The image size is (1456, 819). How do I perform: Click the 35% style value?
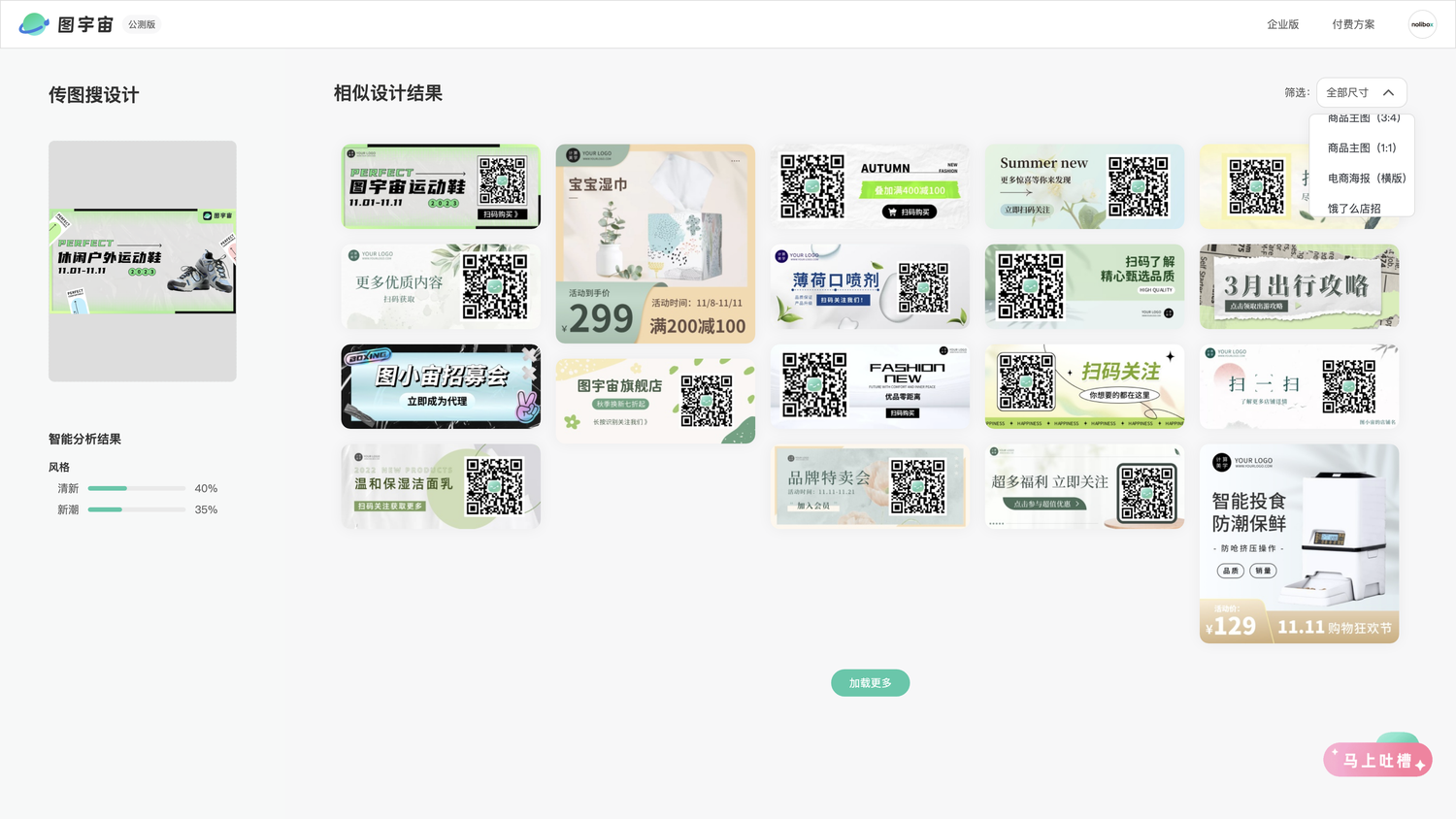coord(206,509)
